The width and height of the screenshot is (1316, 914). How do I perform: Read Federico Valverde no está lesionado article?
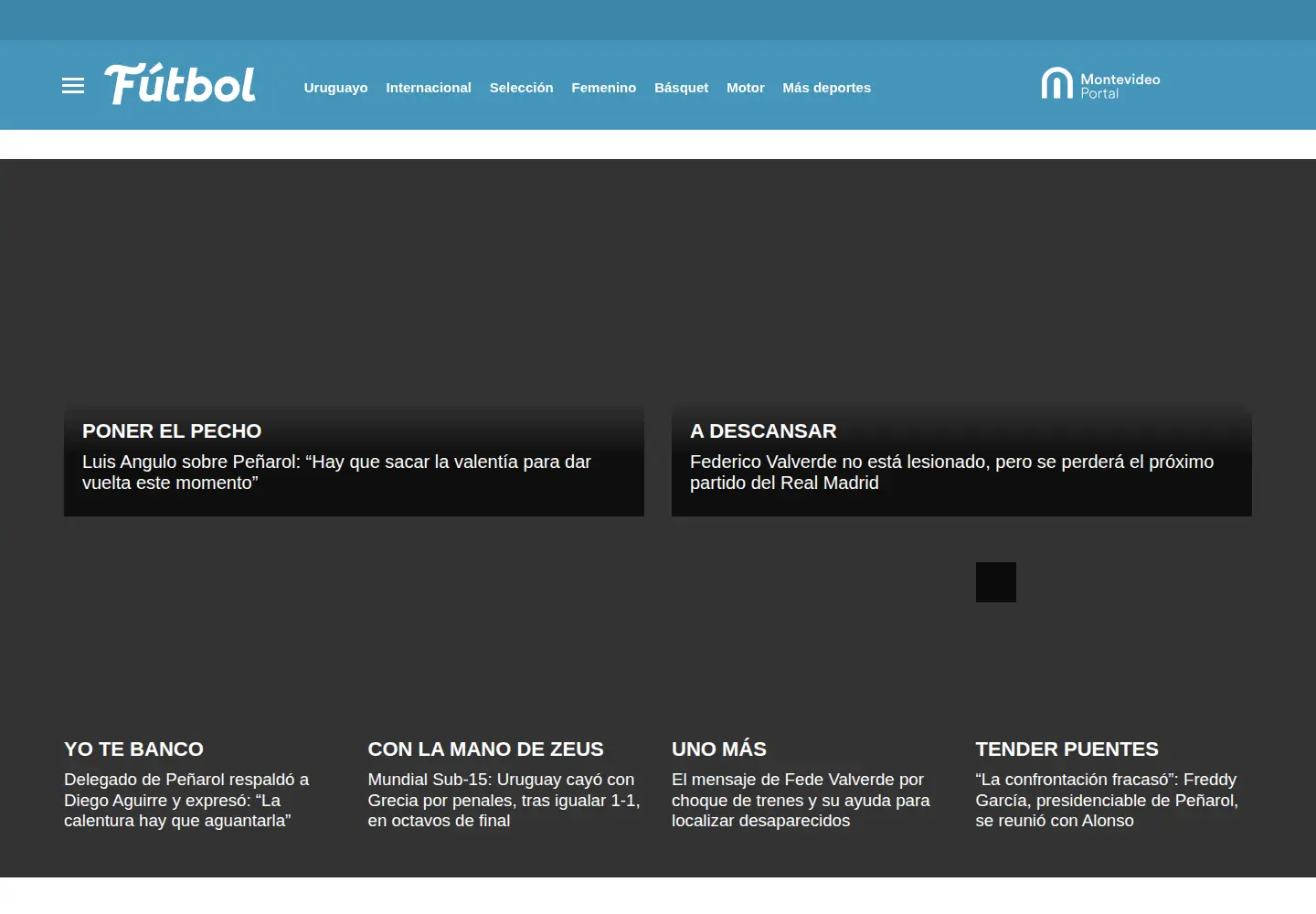pos(951,473)
